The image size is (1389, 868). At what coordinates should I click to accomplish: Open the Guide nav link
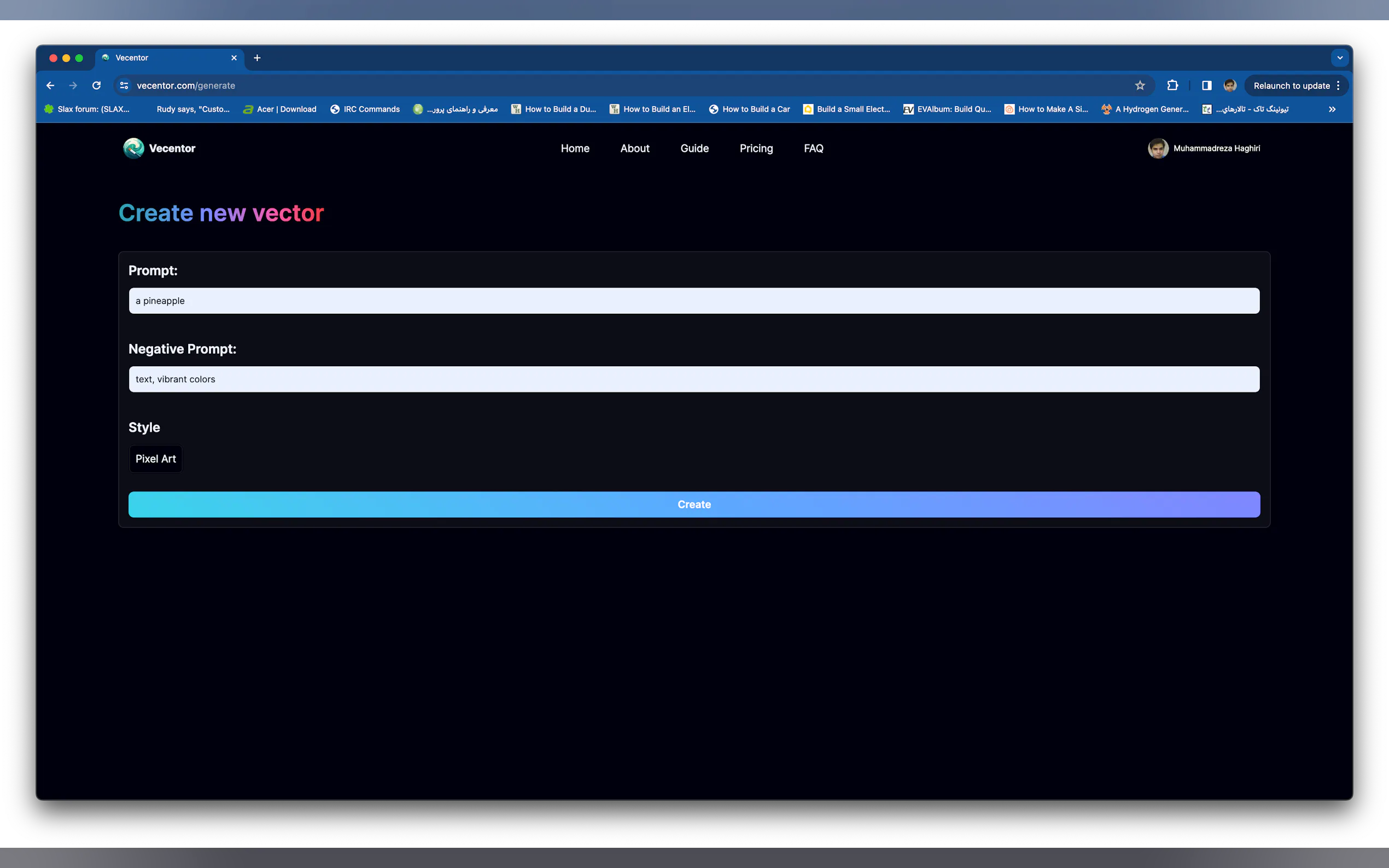pyautogui.click(x=694, y=148)
